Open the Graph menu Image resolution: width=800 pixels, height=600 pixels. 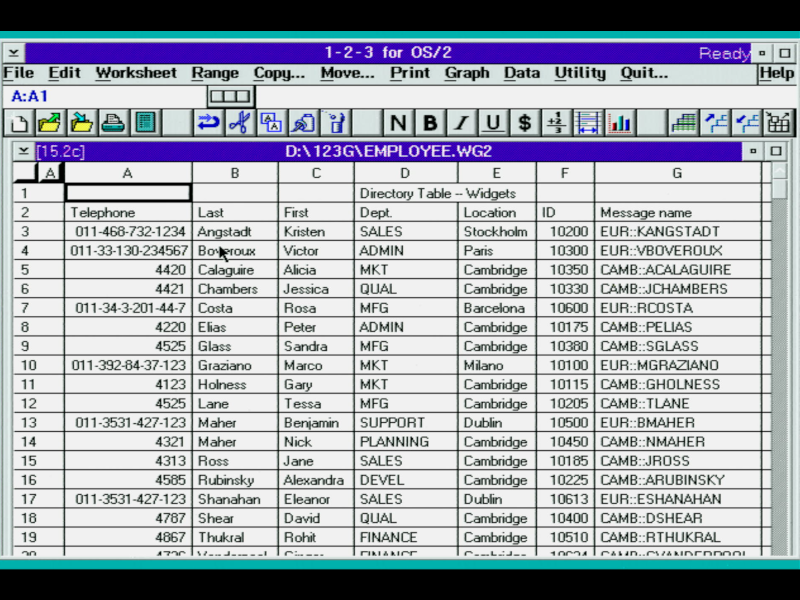tap(467, 73)
